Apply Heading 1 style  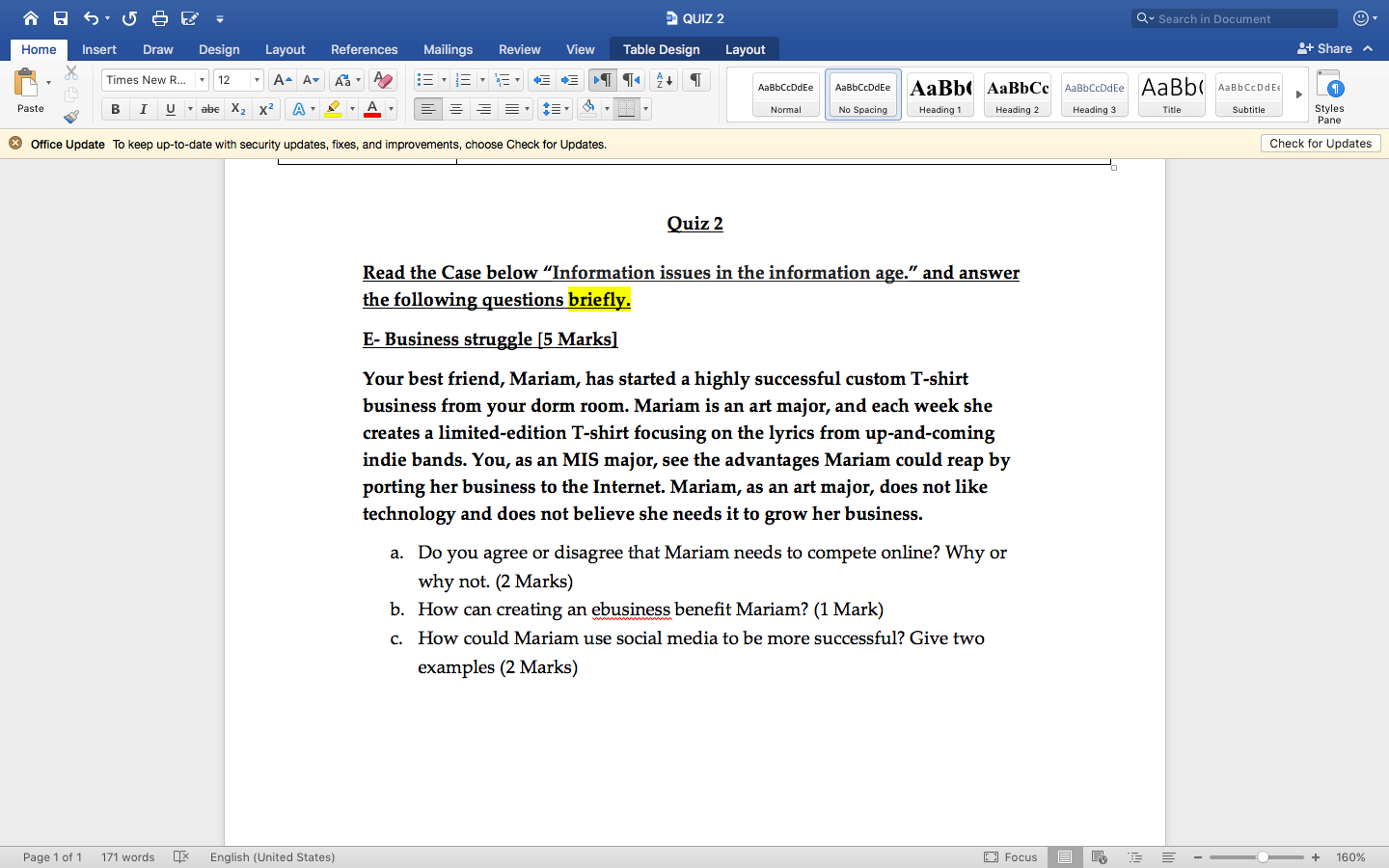pos(940,95)
